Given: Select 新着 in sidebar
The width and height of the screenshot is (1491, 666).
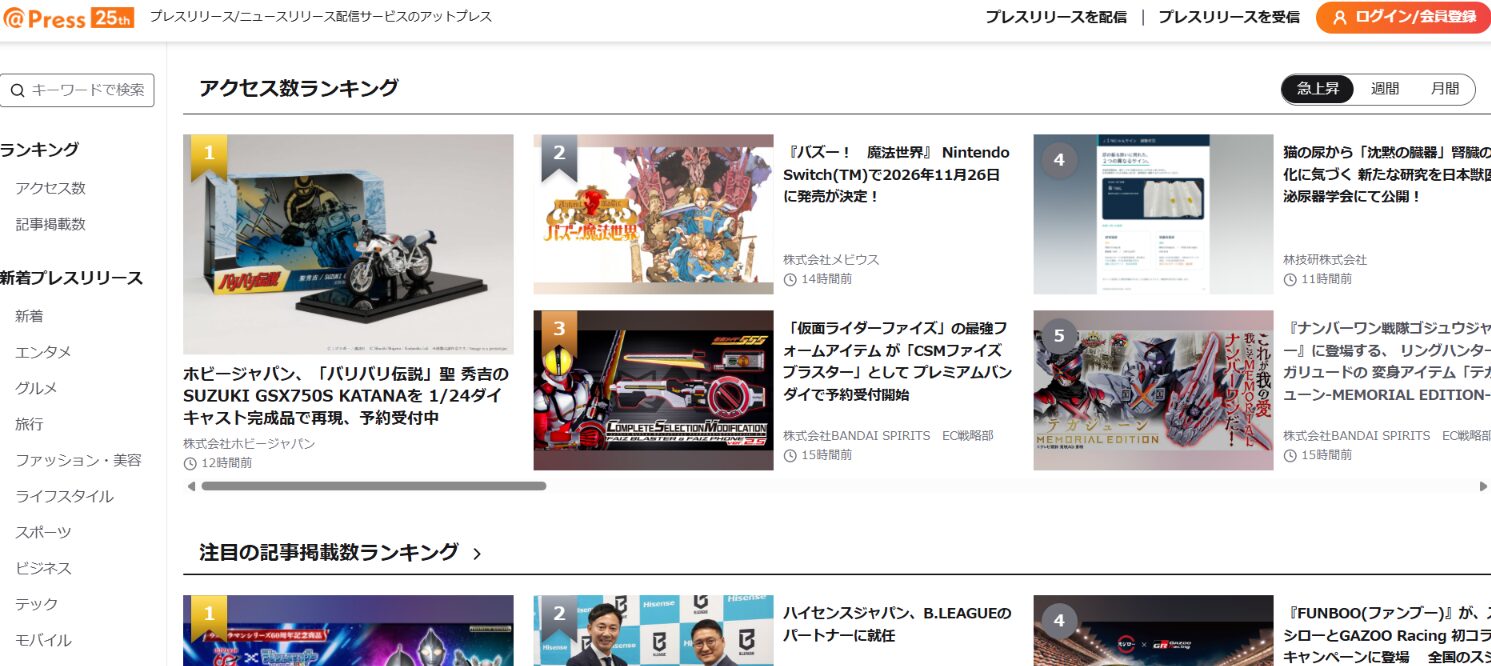Looking at the screenshot, I should (x=29, y=316).
